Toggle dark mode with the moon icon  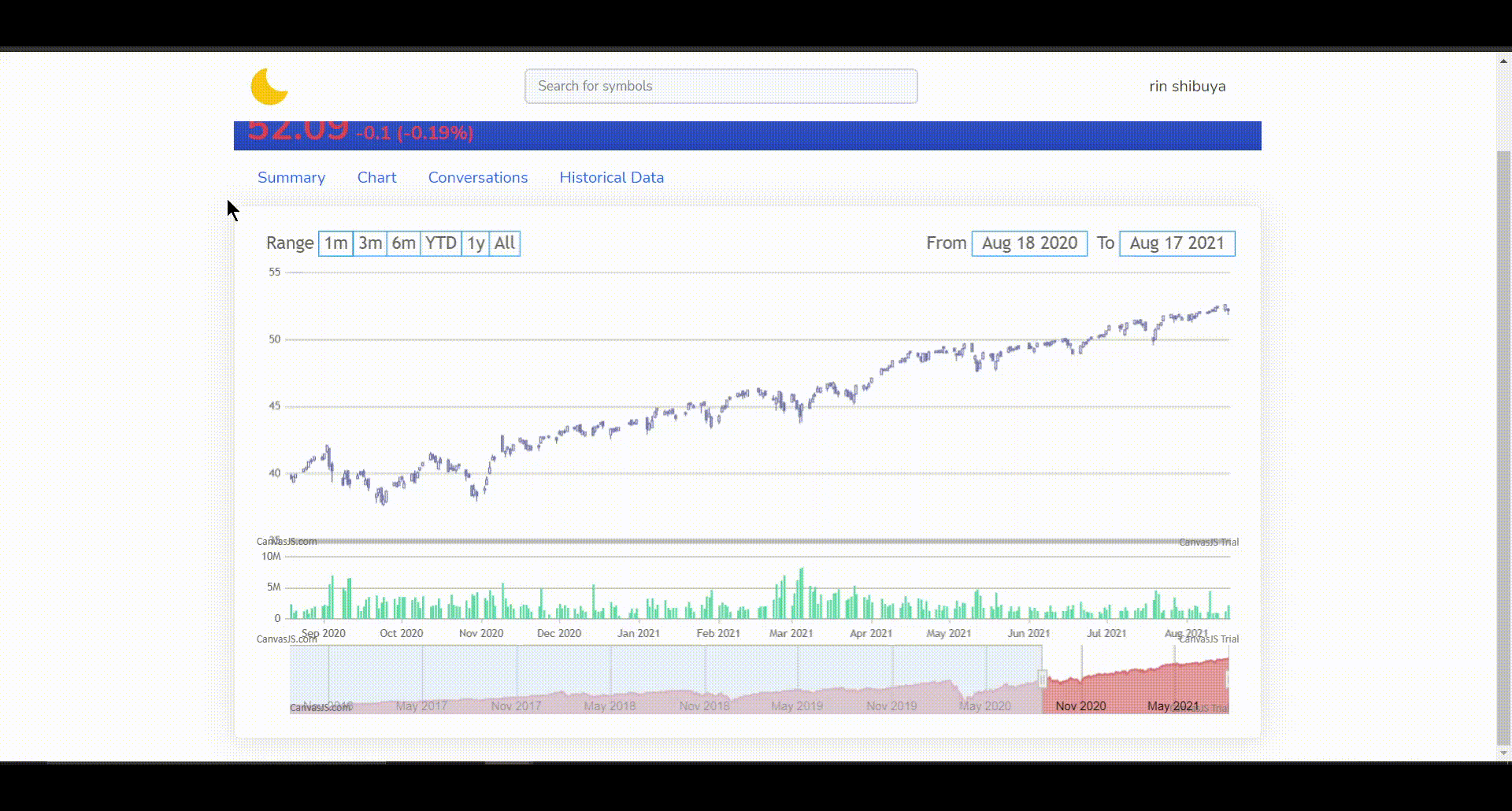269,87
